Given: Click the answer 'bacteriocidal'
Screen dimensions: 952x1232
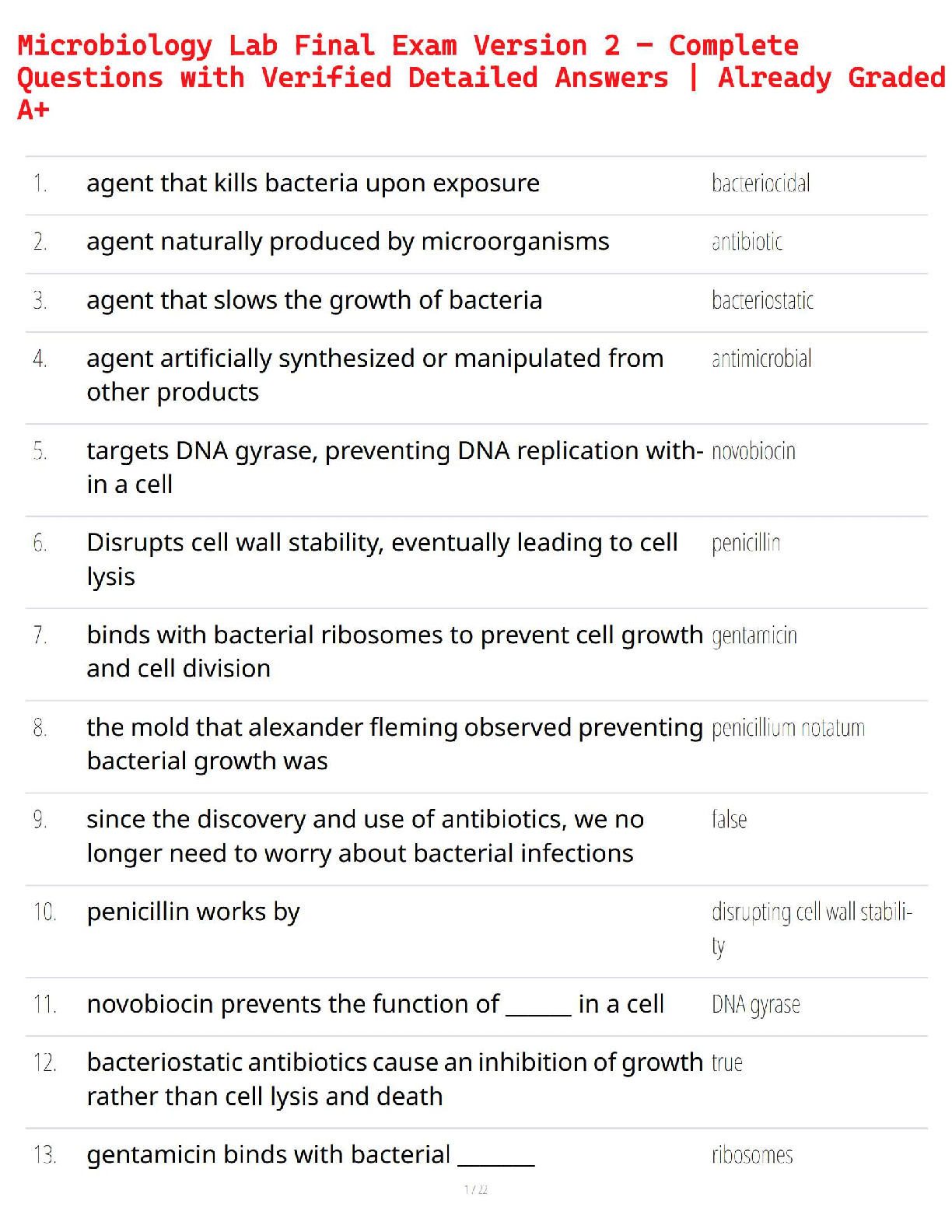Looking at the screenshot, I should [761, 184].
